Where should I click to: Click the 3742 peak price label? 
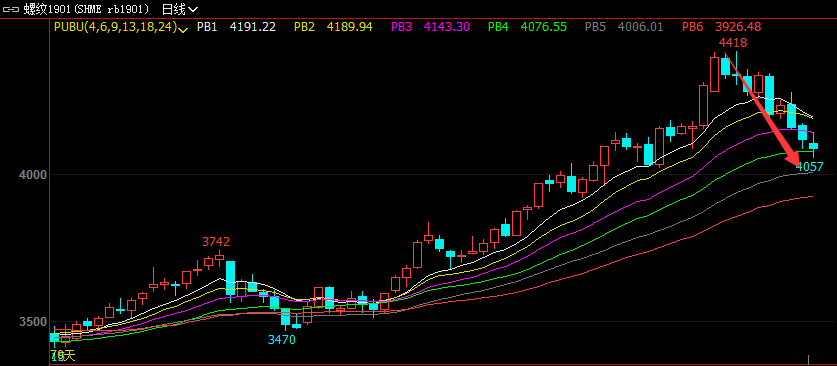[x=216, y=242]
